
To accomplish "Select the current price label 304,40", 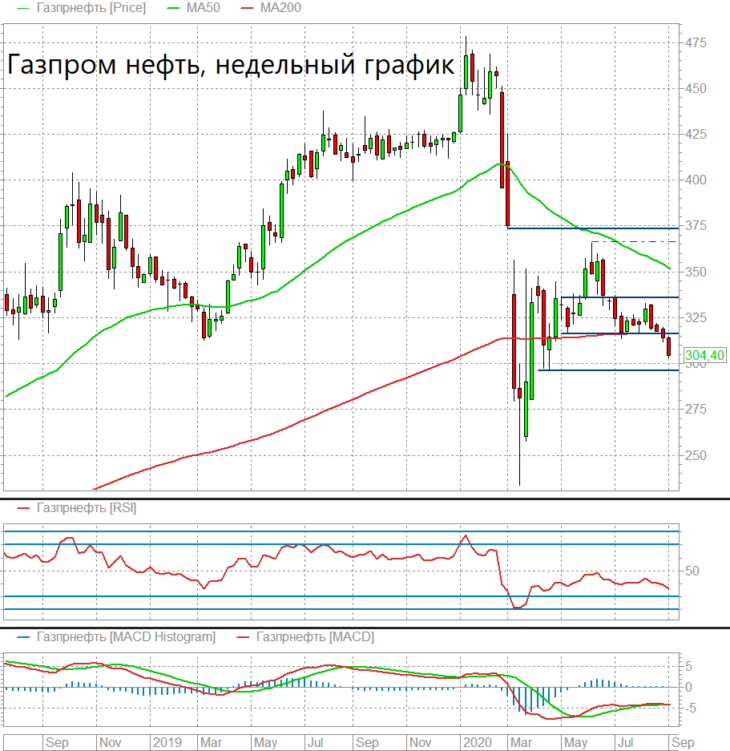I will [x=705, y=355].
